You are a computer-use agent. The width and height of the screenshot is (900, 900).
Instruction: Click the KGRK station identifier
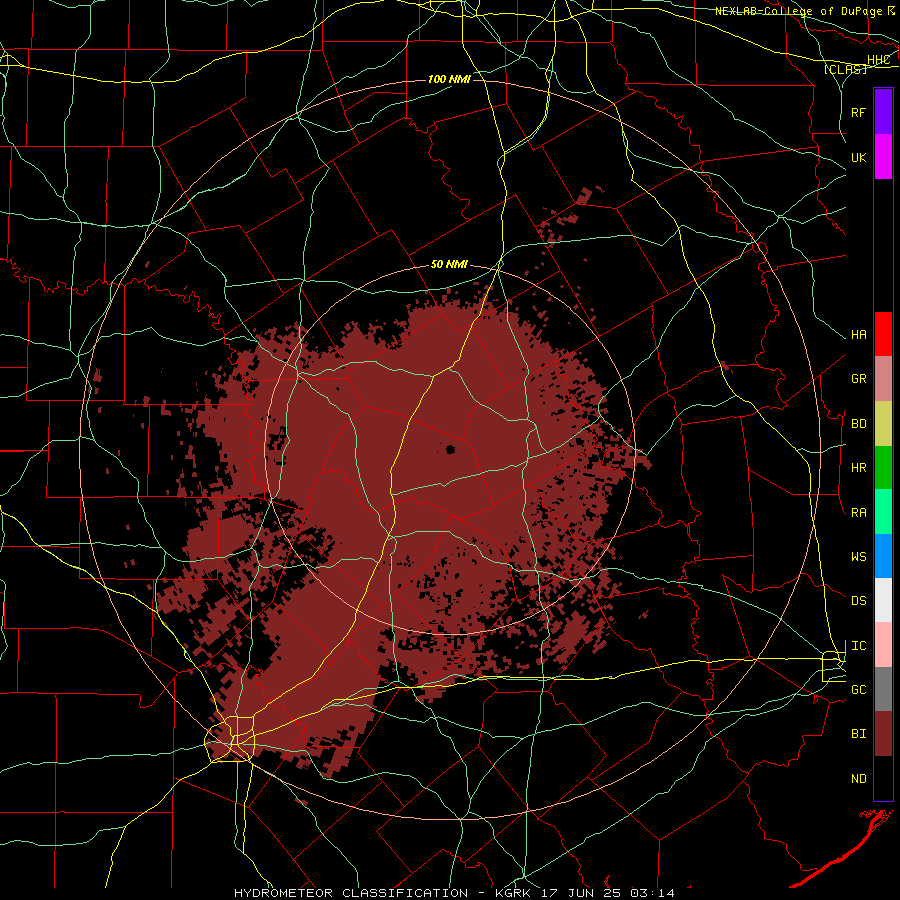tap(509, 893)
